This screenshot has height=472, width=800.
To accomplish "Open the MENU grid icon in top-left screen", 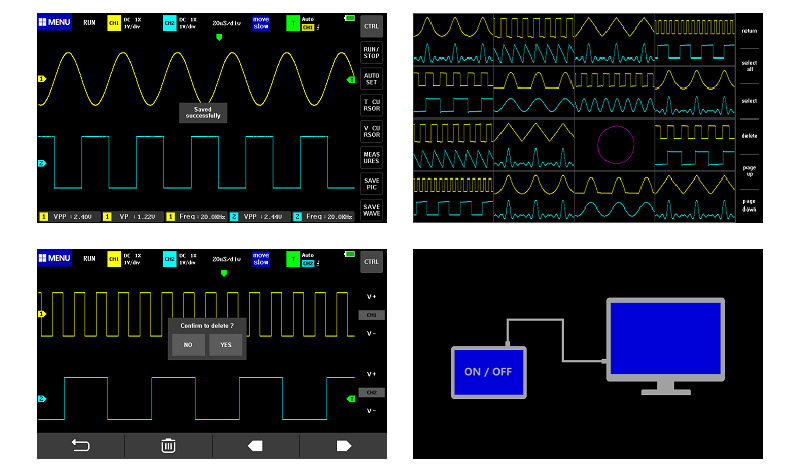I will pyautogui.click(x=54, y=22).
